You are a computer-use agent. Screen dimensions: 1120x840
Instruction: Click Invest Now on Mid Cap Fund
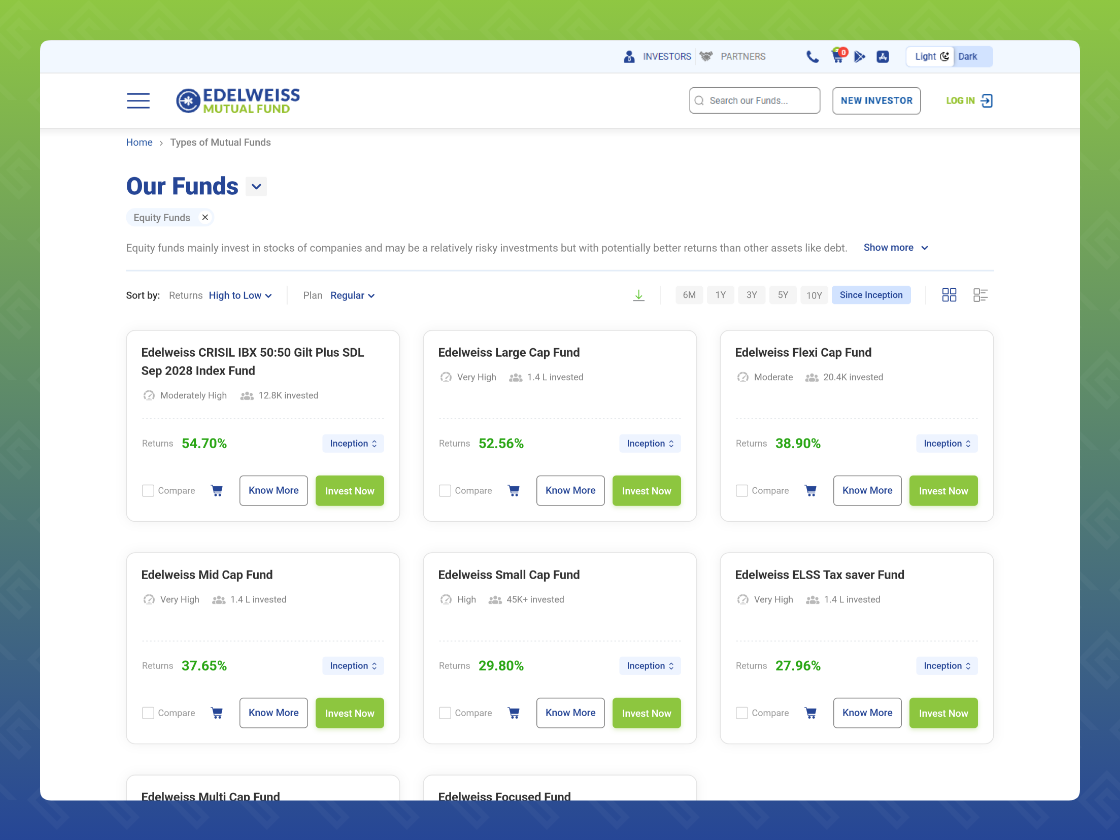tap(350, 713)
